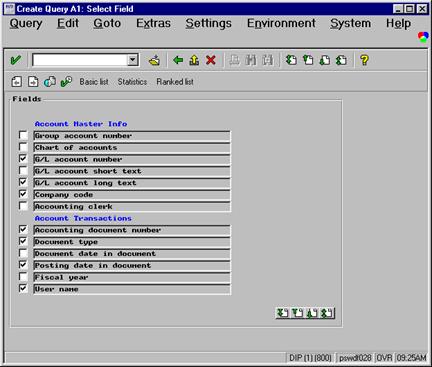The width and height of the screenshot is (432, 367).
Task: Click the pswdf028 server status entry
Action: click(x=355, y=358)
